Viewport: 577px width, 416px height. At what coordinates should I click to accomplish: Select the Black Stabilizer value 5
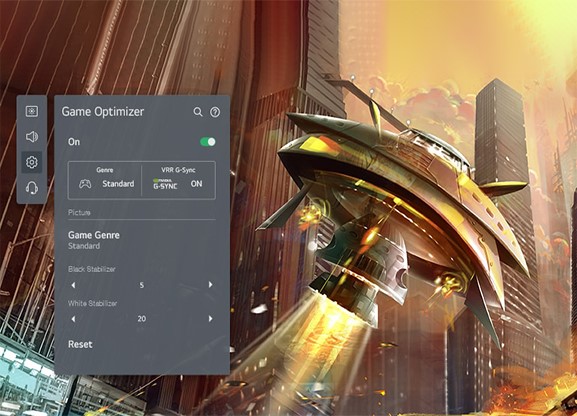[x=142, y=285]
